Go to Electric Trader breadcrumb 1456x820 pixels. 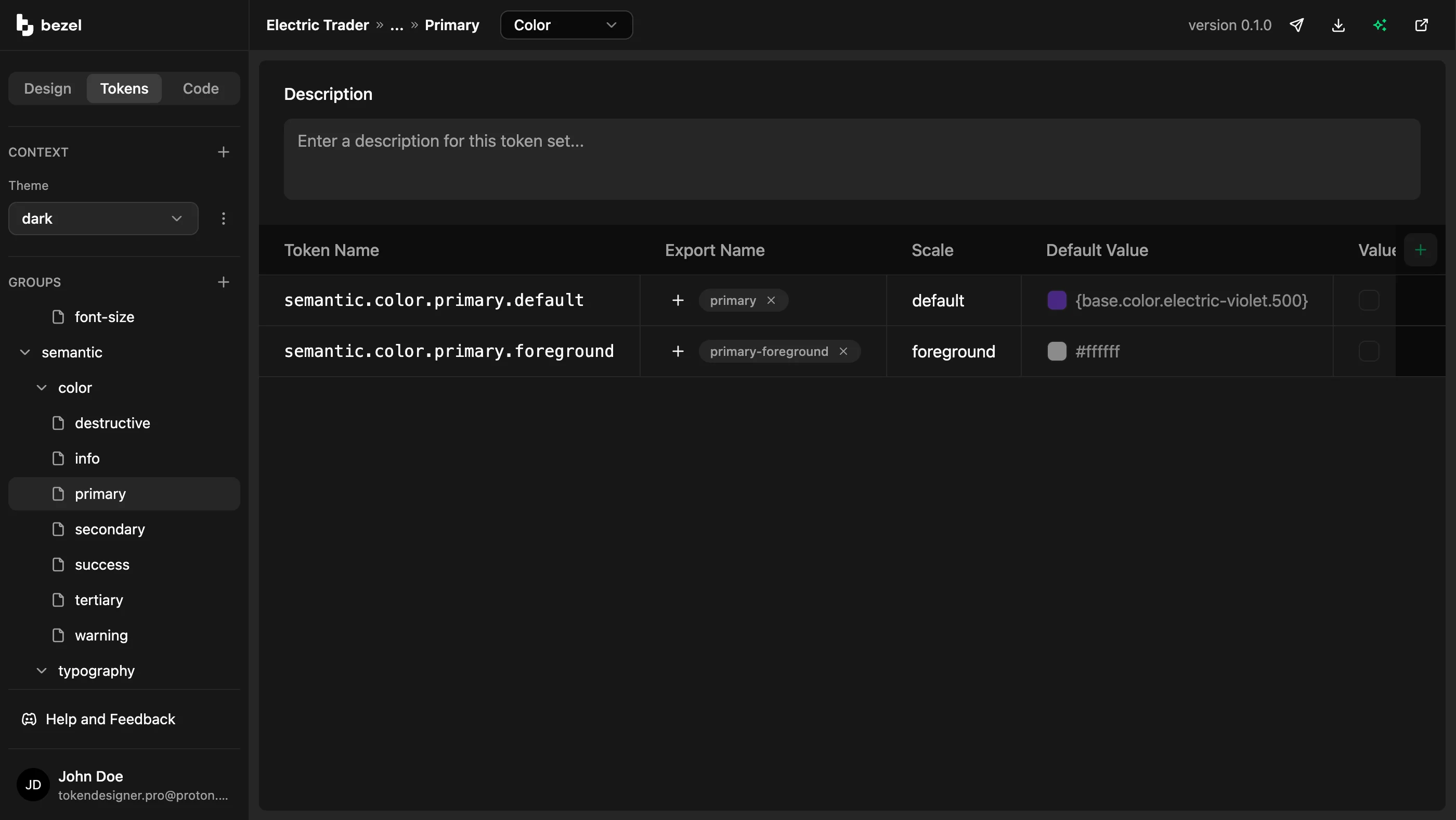pyautogui.click(x=318, y=25)
